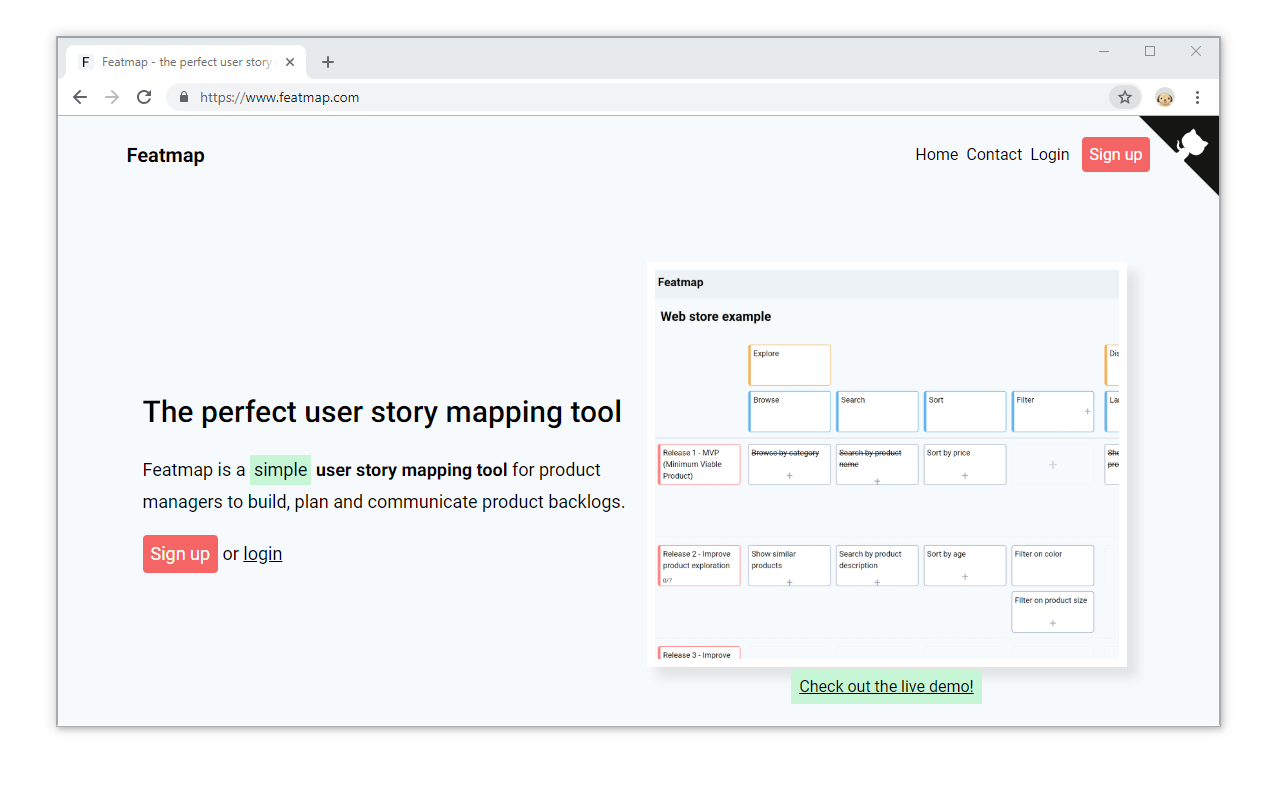
Task: Click the highlighted word 'simple'
Action: (280, 470)
